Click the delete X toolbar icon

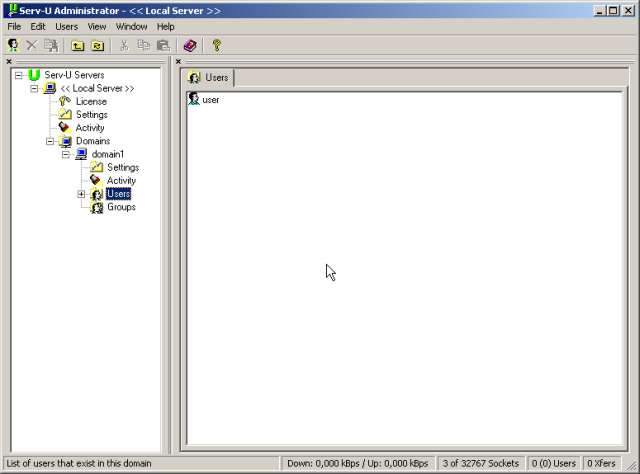pos(31,45)
